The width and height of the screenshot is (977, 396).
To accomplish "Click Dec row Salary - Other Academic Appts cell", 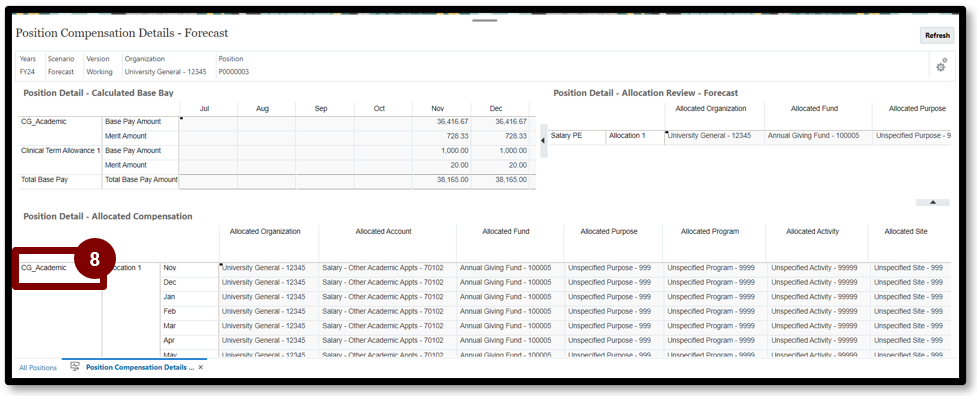I will 387,283.
